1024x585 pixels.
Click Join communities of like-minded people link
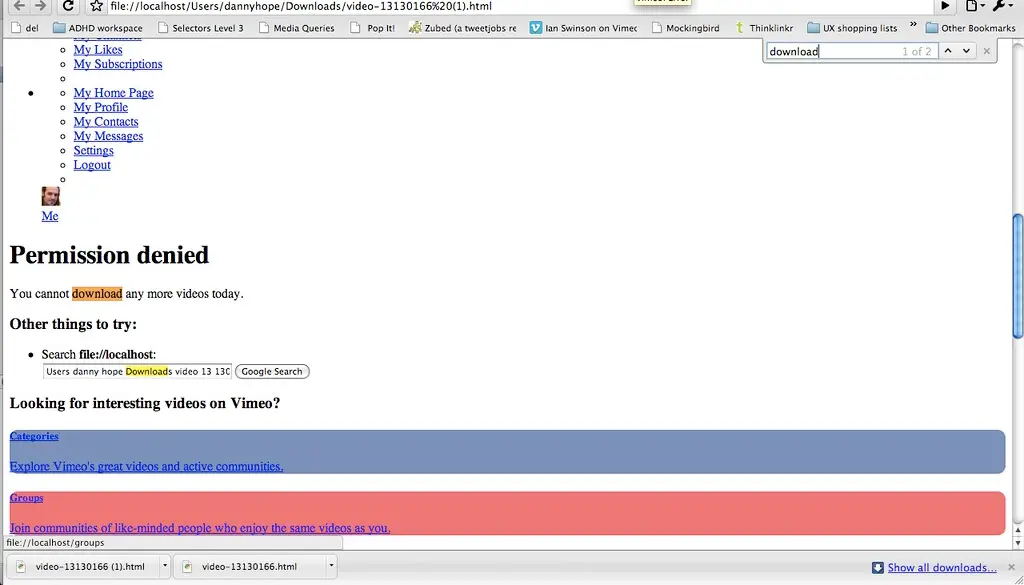click(200, 528)
